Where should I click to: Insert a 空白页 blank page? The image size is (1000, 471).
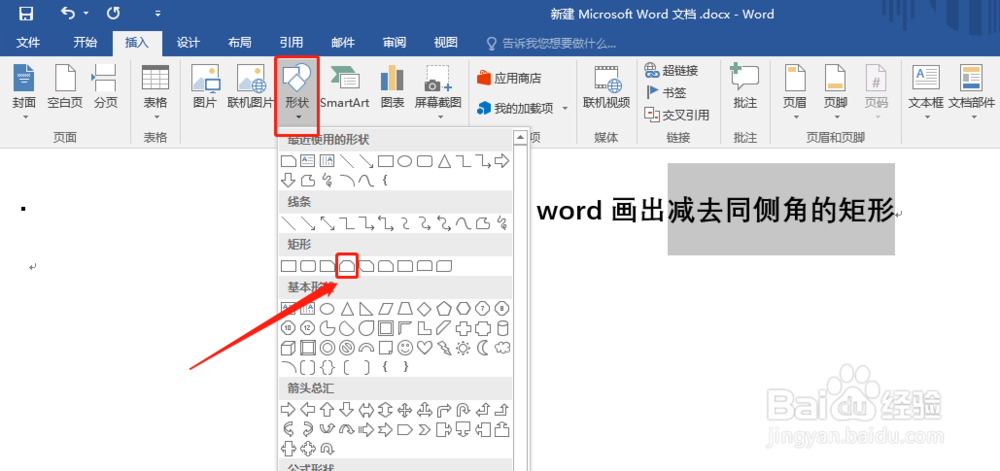click(x=65, y=87)
